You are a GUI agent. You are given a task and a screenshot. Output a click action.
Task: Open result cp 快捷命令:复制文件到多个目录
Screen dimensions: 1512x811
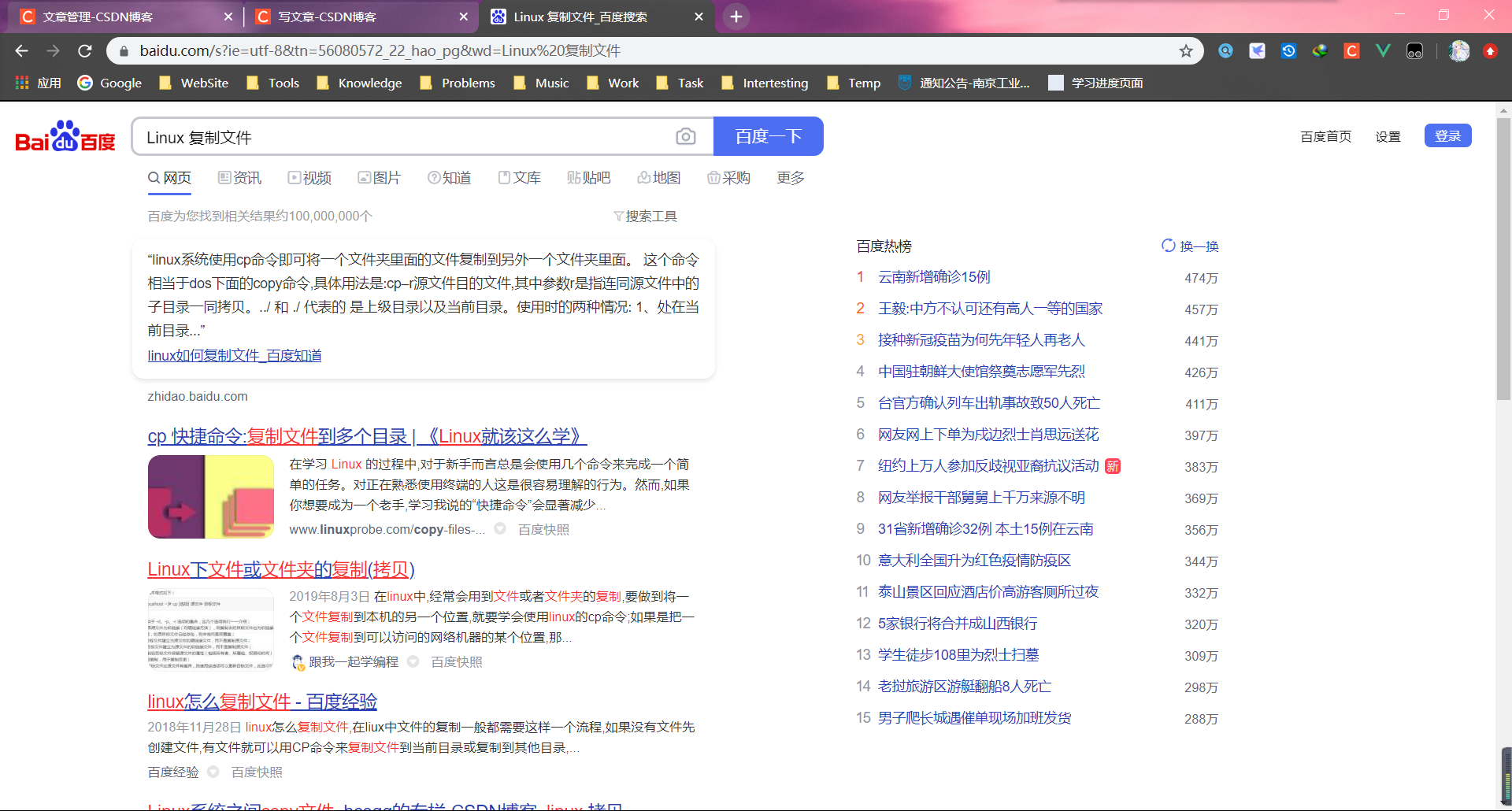(x=367, y=435)
